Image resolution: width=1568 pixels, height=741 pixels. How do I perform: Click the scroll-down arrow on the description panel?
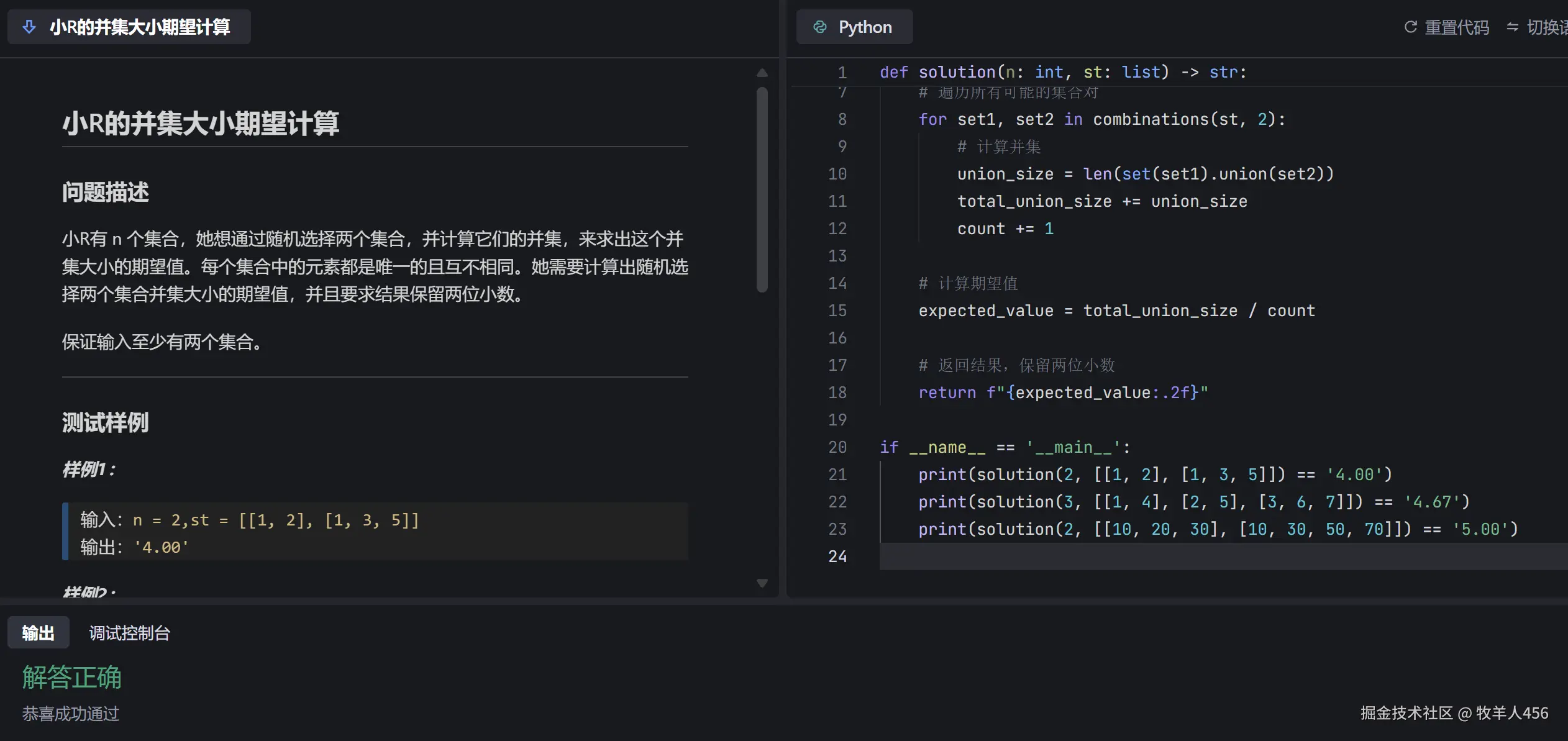click(x=762, y=583)
